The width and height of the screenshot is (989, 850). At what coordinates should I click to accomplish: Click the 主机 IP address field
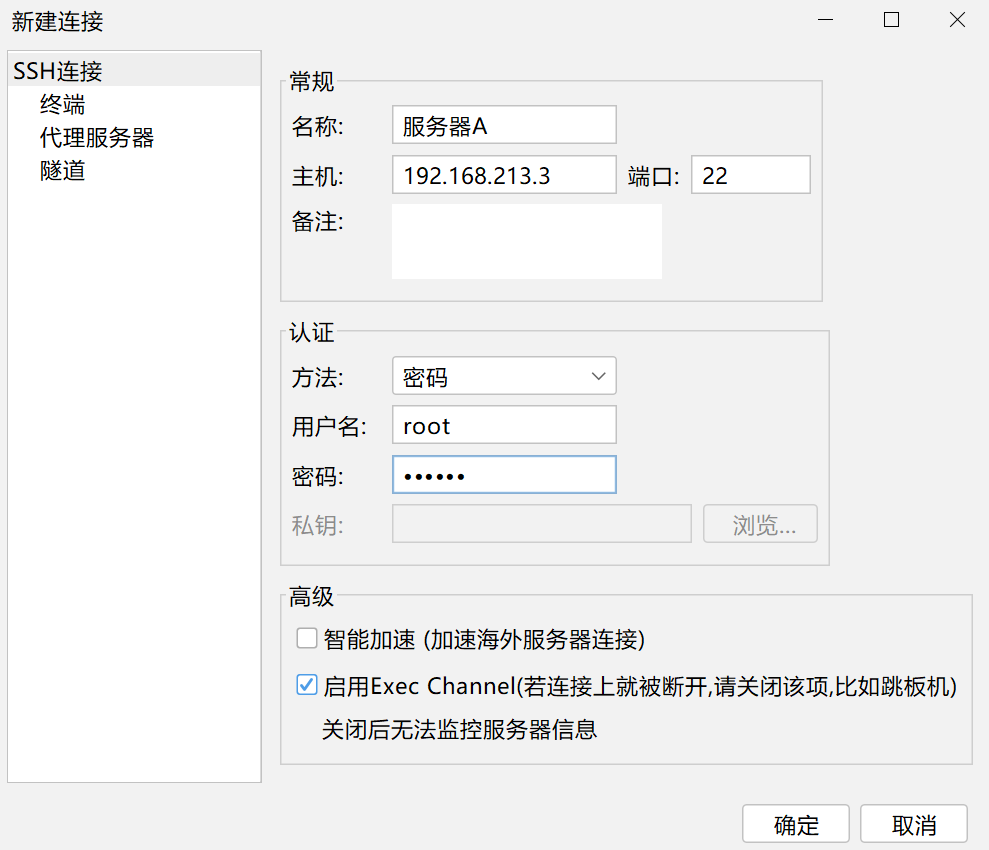pyautogui.click(x=503, y=176)
